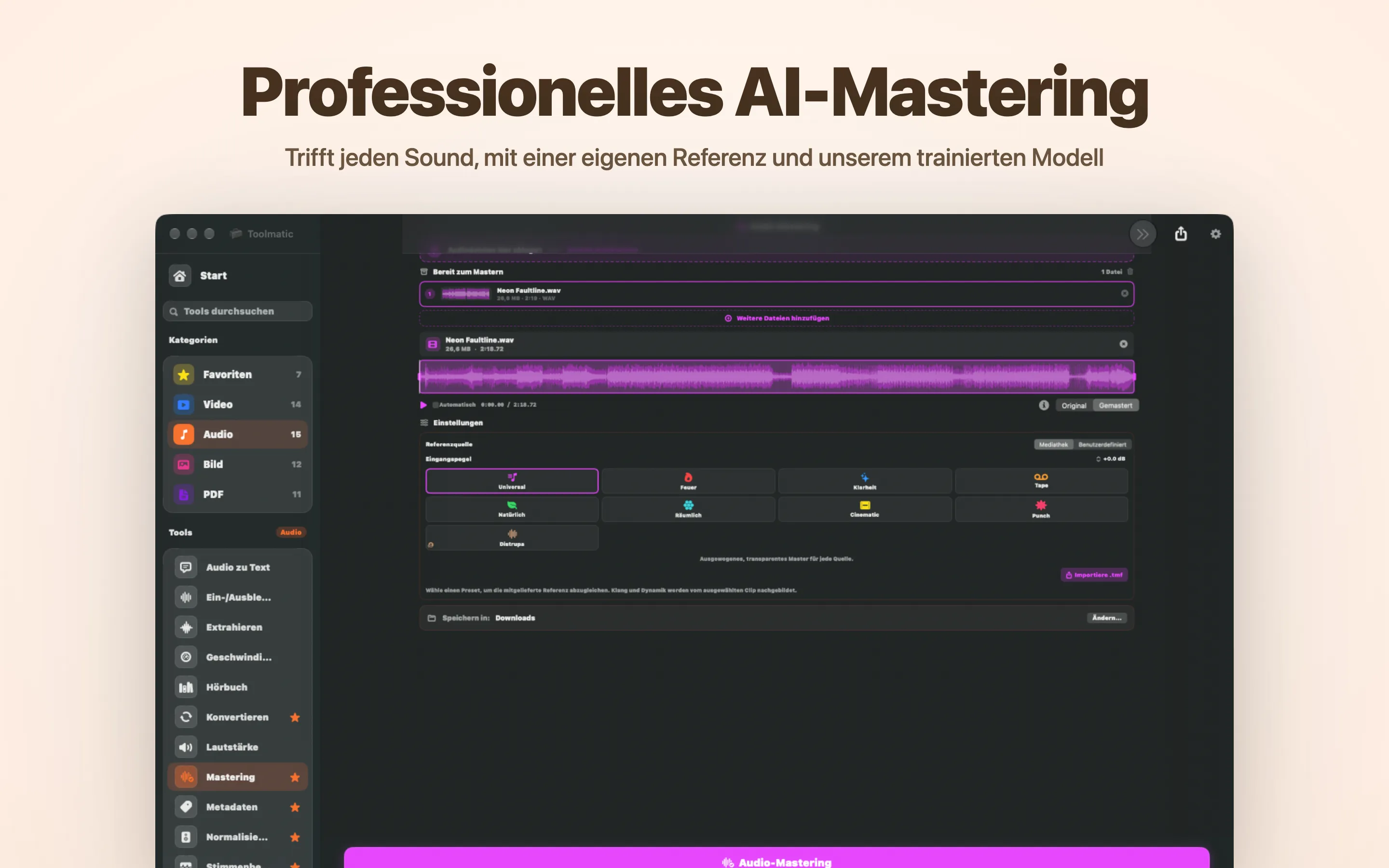Viewport: 1389px width, 868px height.
Task: Select the Favoriten category
Action: [238, 374]
